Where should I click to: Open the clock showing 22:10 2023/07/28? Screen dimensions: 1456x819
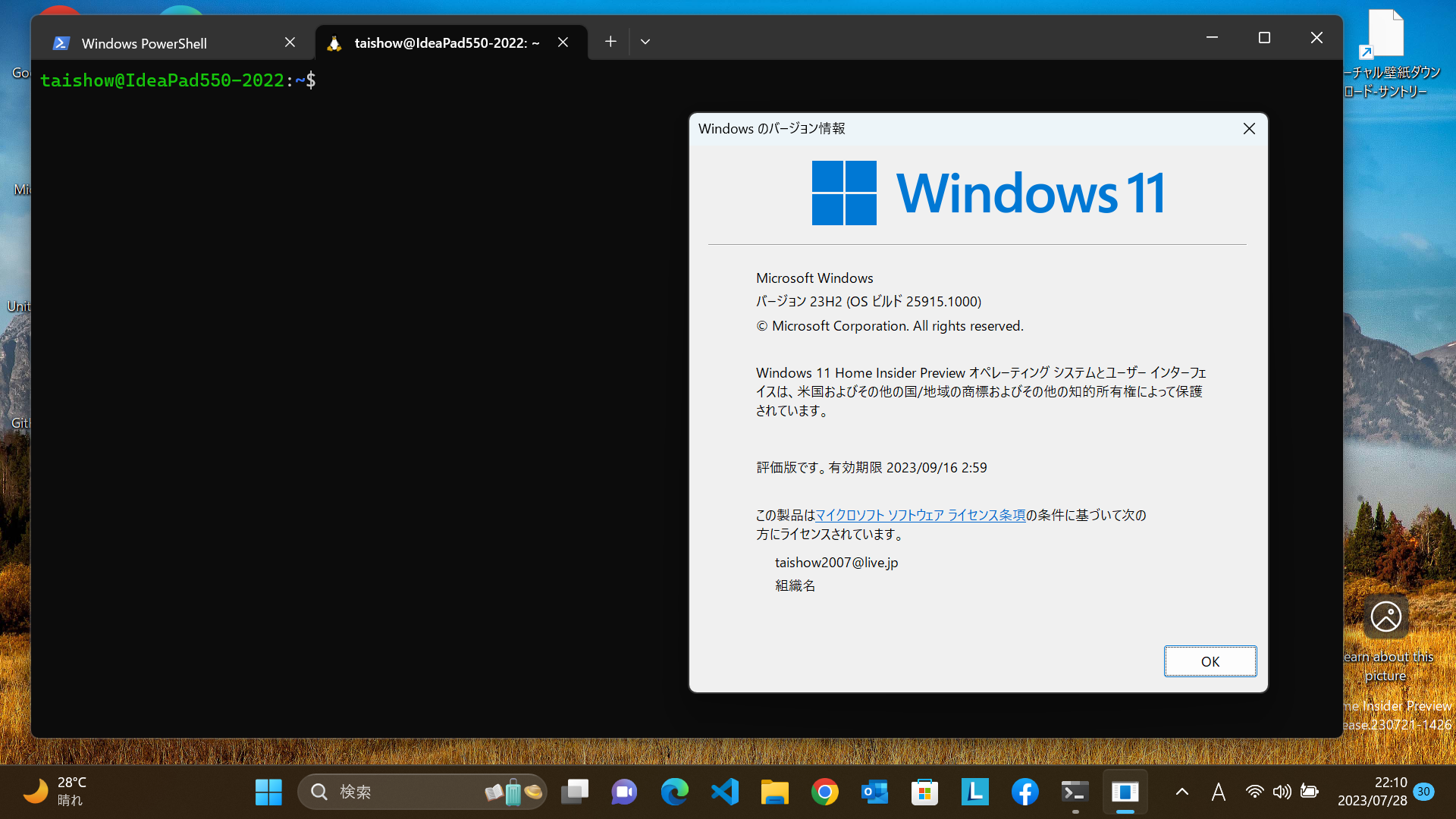click(x=1372, y=792)
